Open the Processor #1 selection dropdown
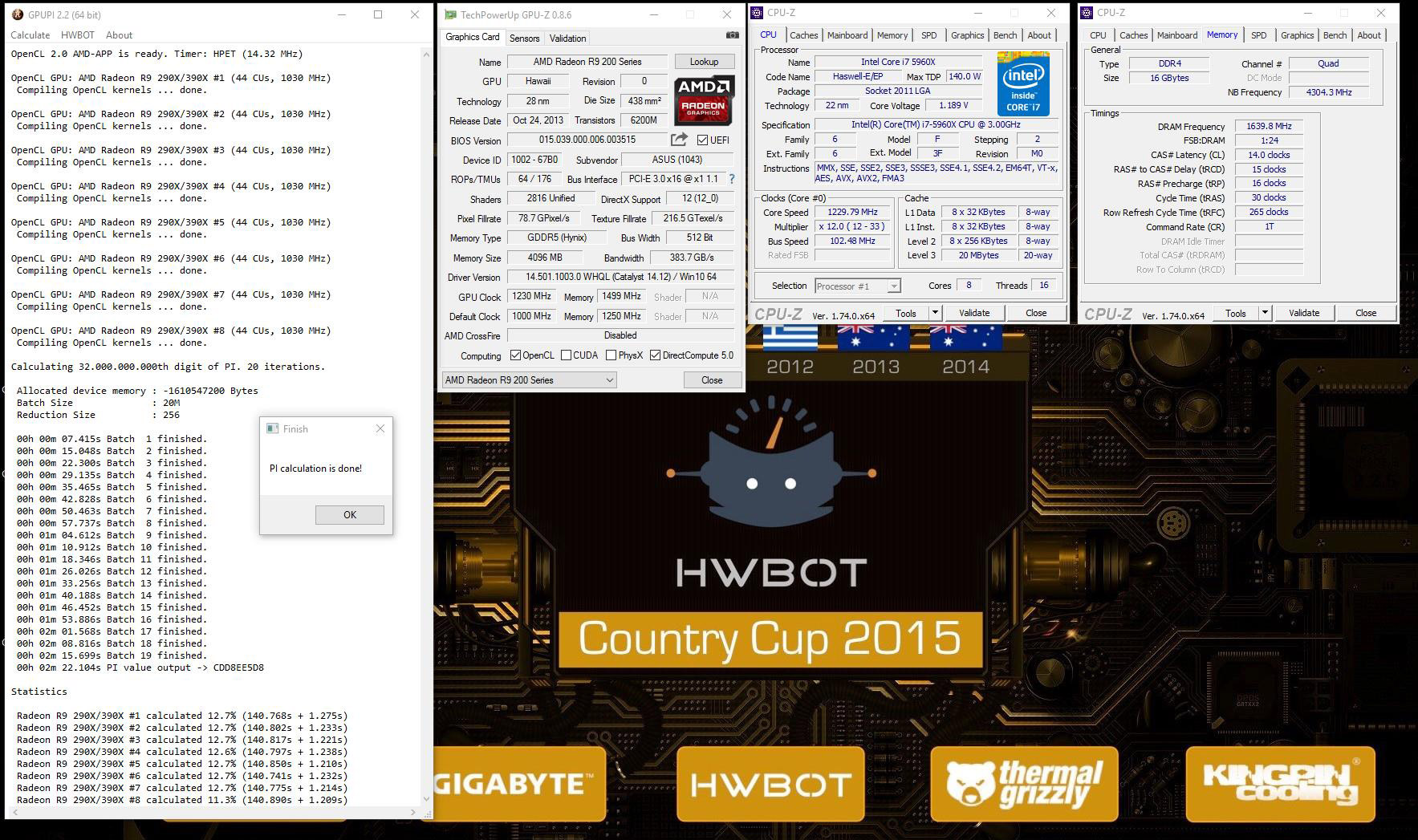1418x840 pixels. (857, 286)
